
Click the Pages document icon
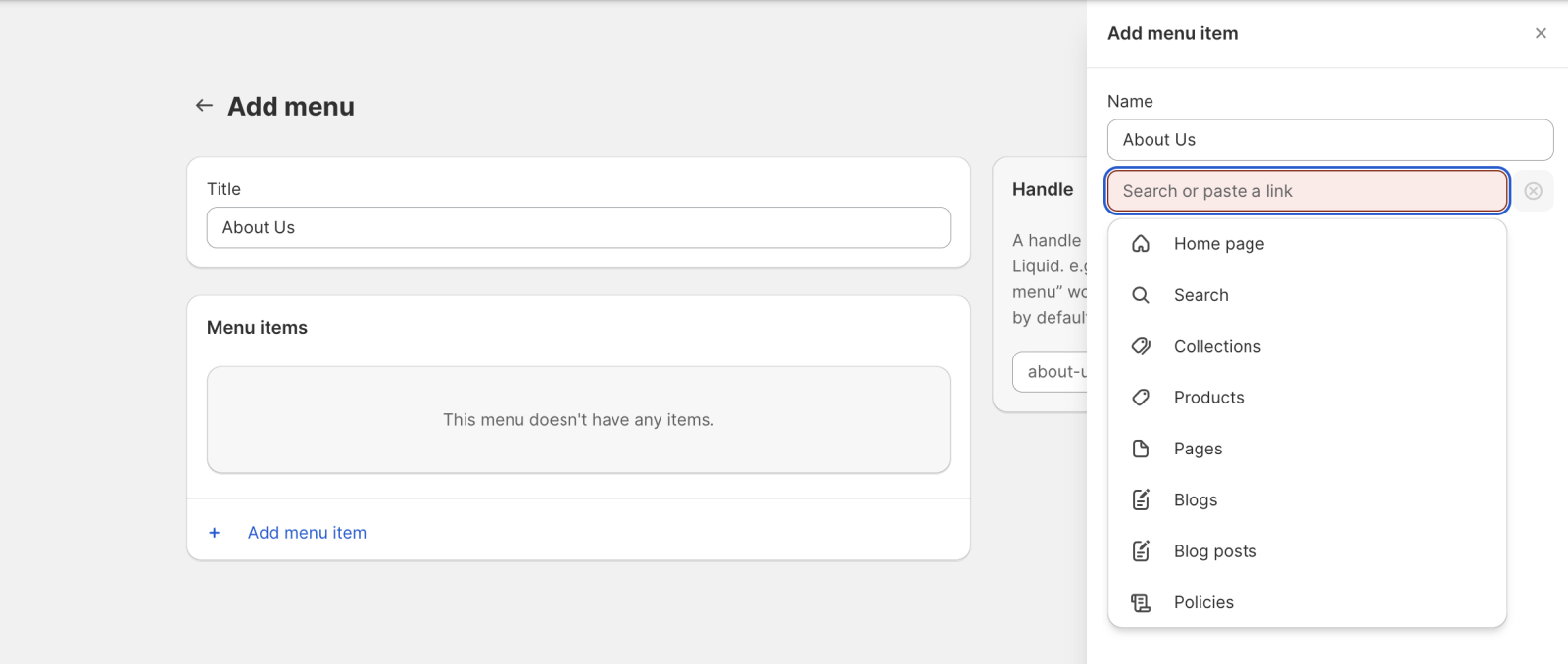coord(1141,449)
